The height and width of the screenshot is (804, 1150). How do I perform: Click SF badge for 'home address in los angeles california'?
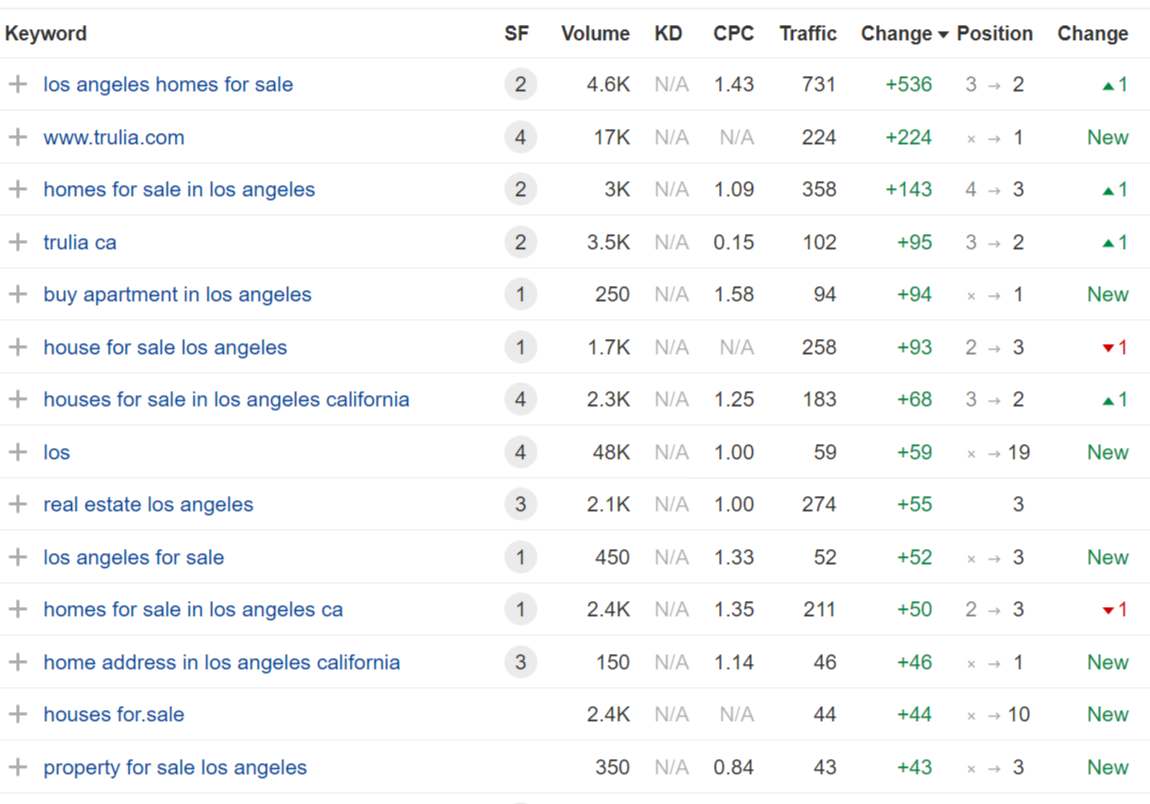point(520,662)
